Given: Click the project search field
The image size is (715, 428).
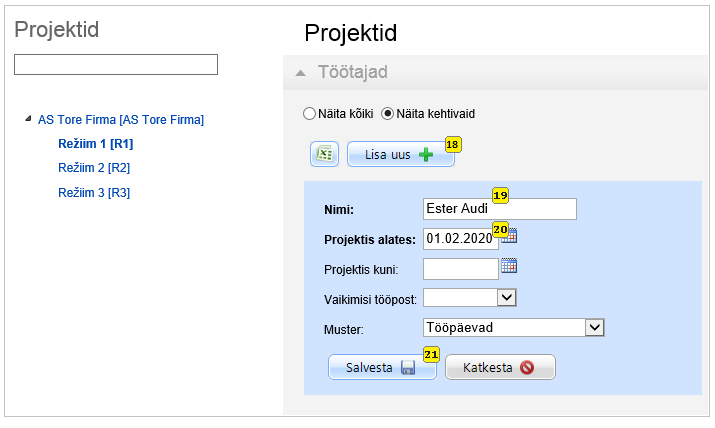Looking at the screenshot, I should pyautogui.click(x=116, y=65).
